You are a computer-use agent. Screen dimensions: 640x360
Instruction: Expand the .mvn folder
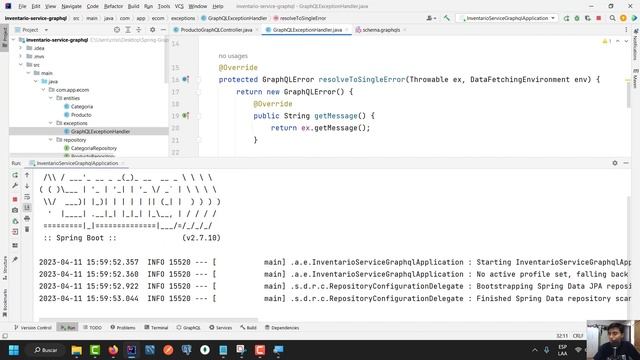tap(20, 56)
